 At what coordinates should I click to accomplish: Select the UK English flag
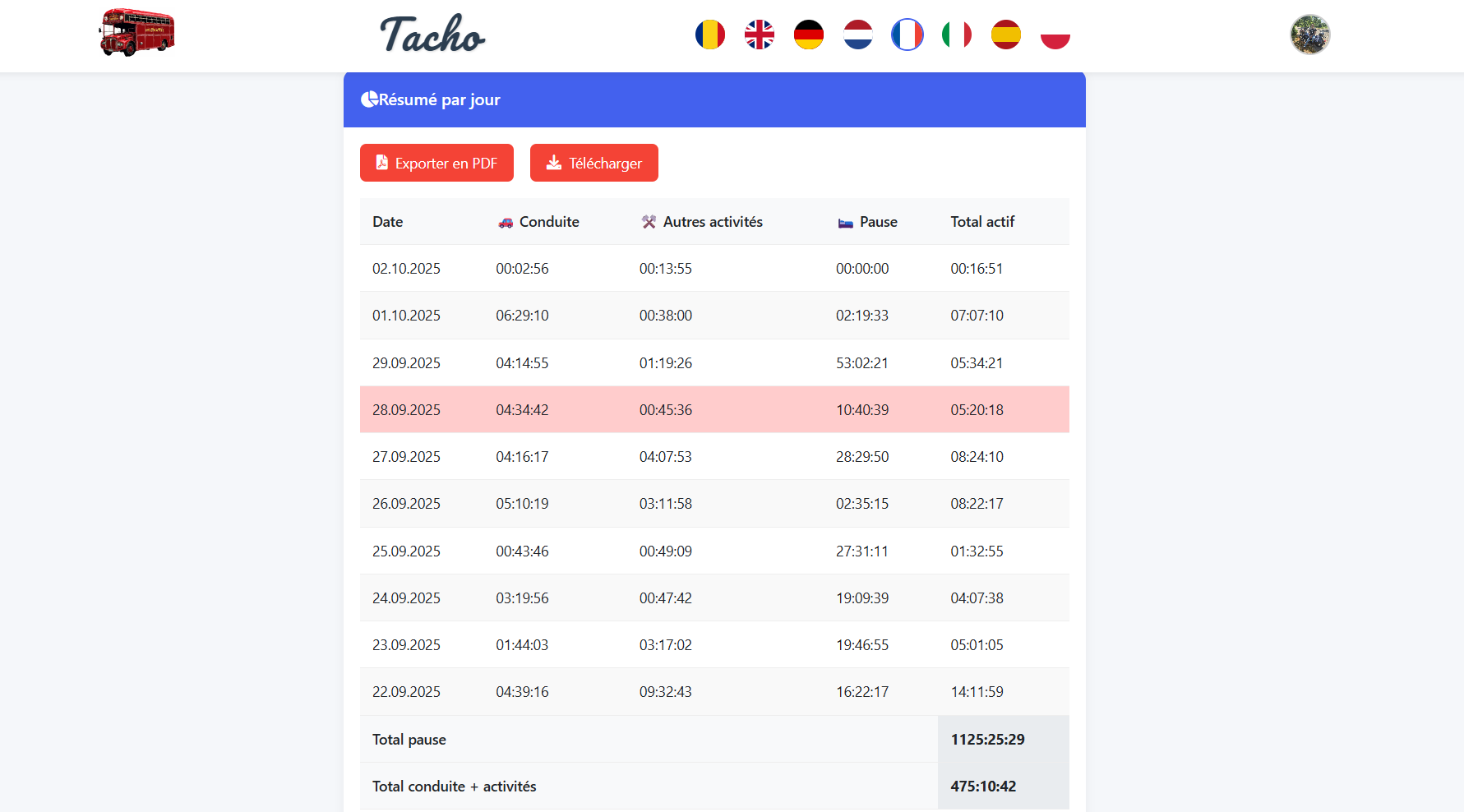(x=759, y=35)
